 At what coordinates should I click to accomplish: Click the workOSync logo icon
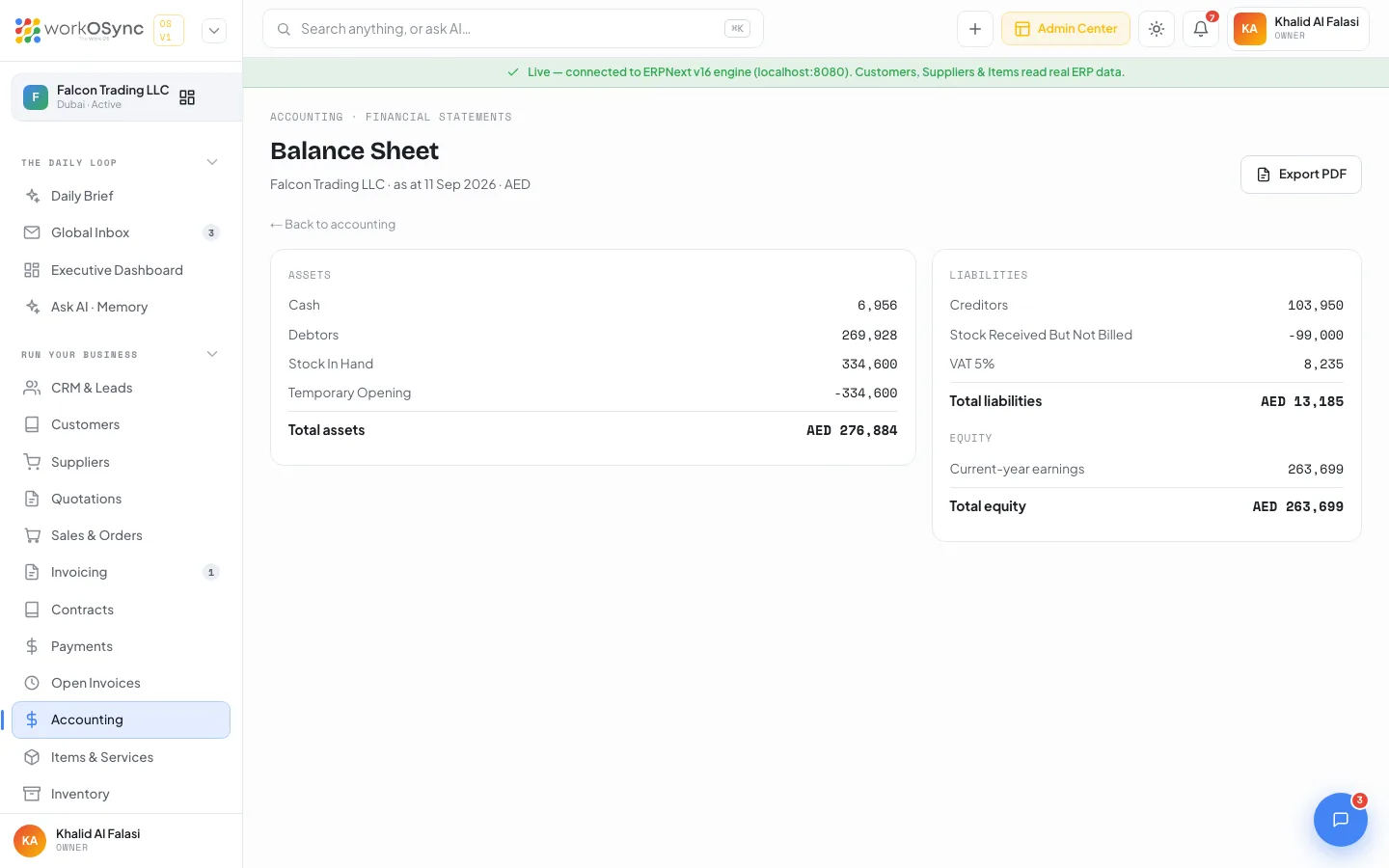click(28, 30)
